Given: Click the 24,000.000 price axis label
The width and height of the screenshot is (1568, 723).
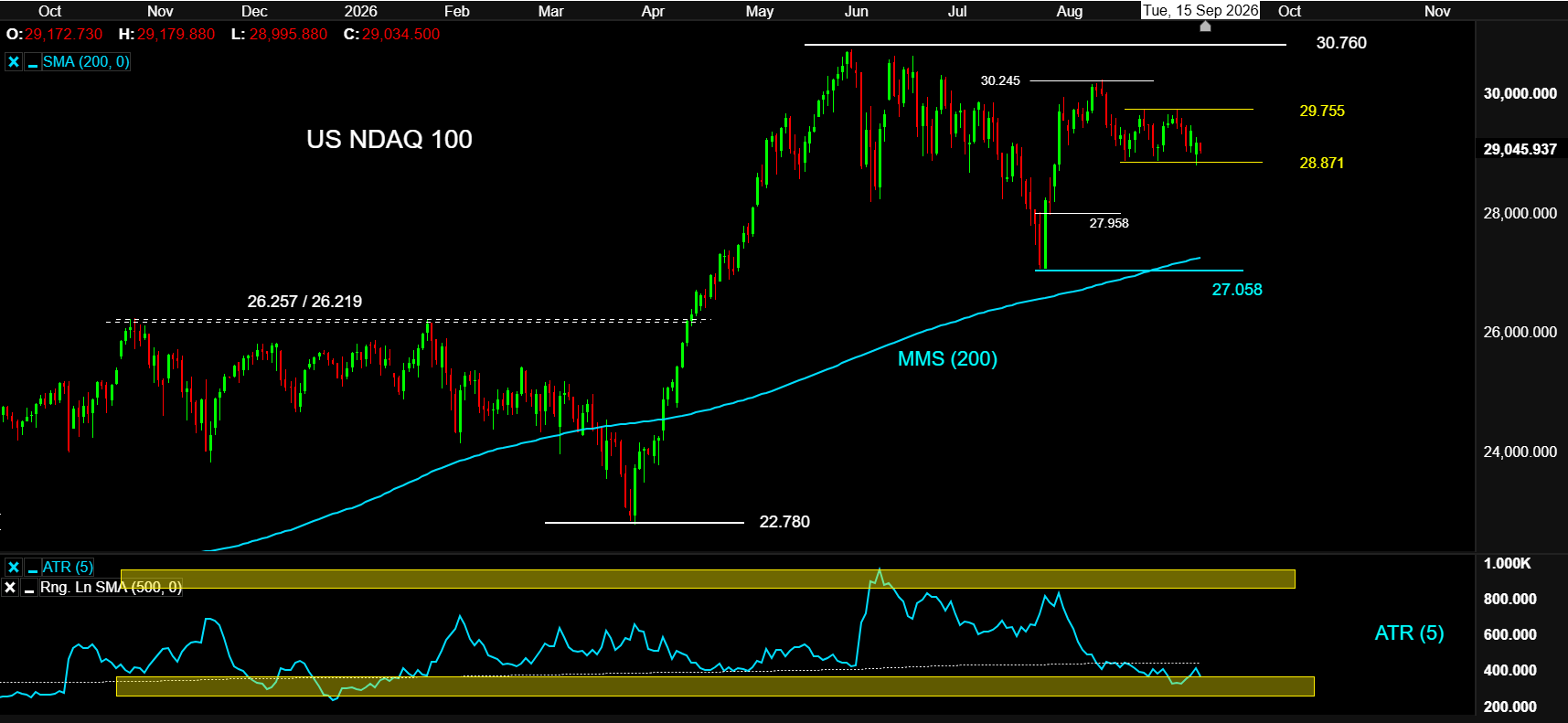Looking at the screenshot, I should pos(1520,452).
